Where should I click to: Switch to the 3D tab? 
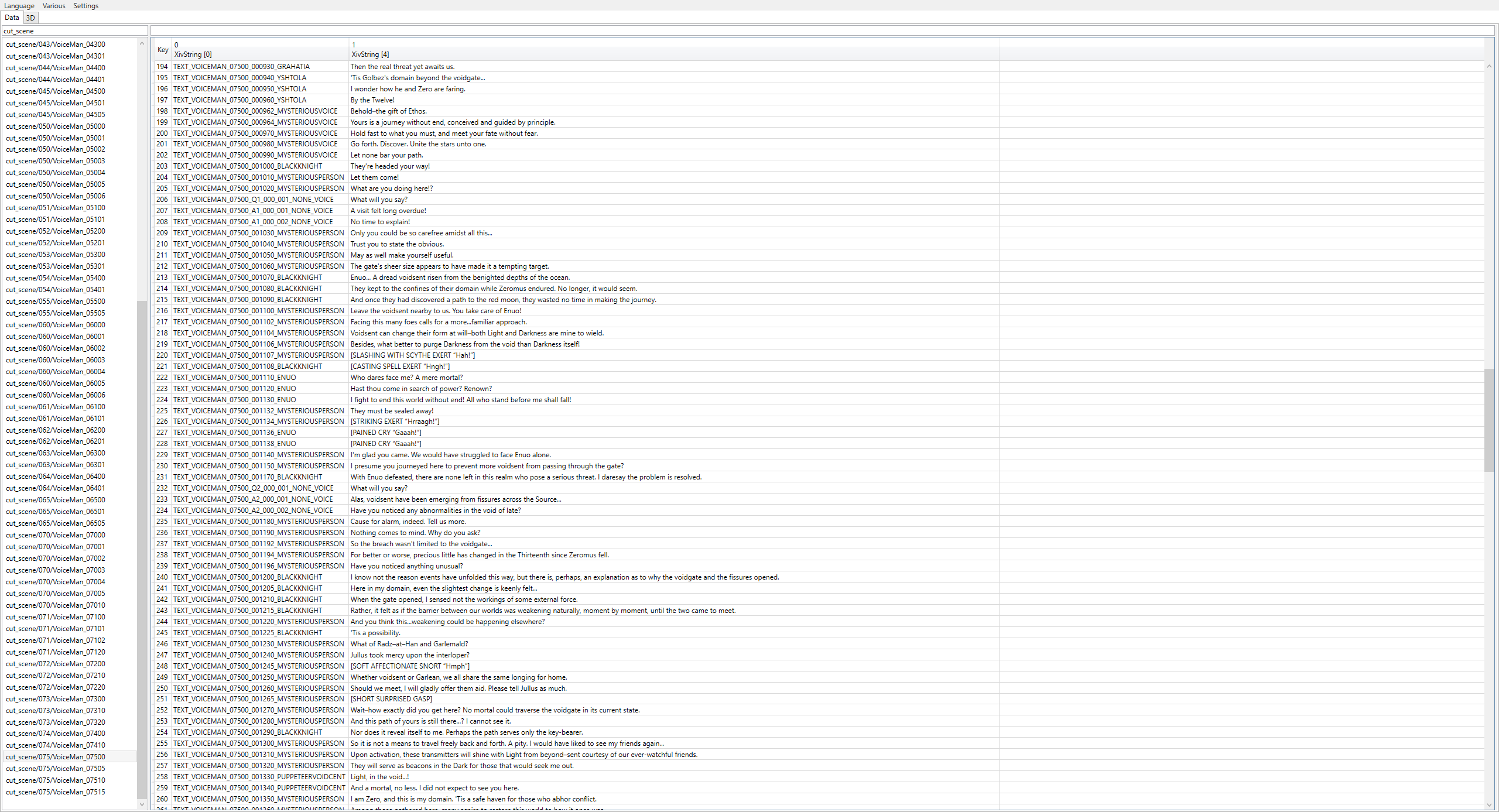[30, 18]
